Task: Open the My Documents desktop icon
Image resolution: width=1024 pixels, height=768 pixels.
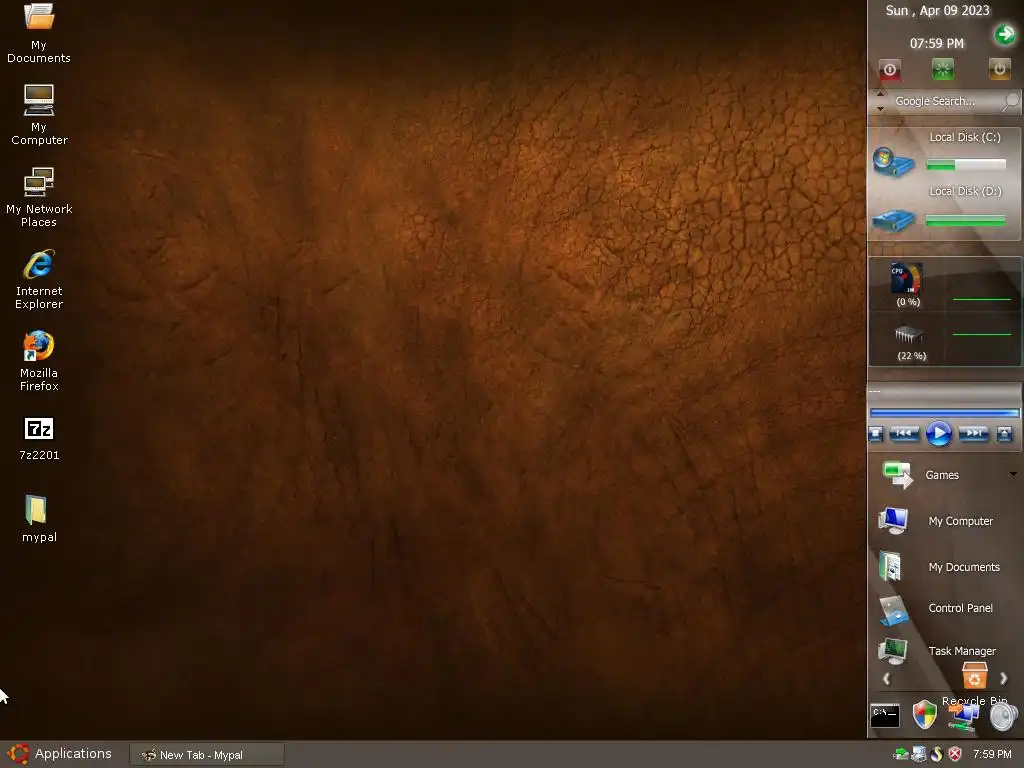Action: (x=39, y=33)
